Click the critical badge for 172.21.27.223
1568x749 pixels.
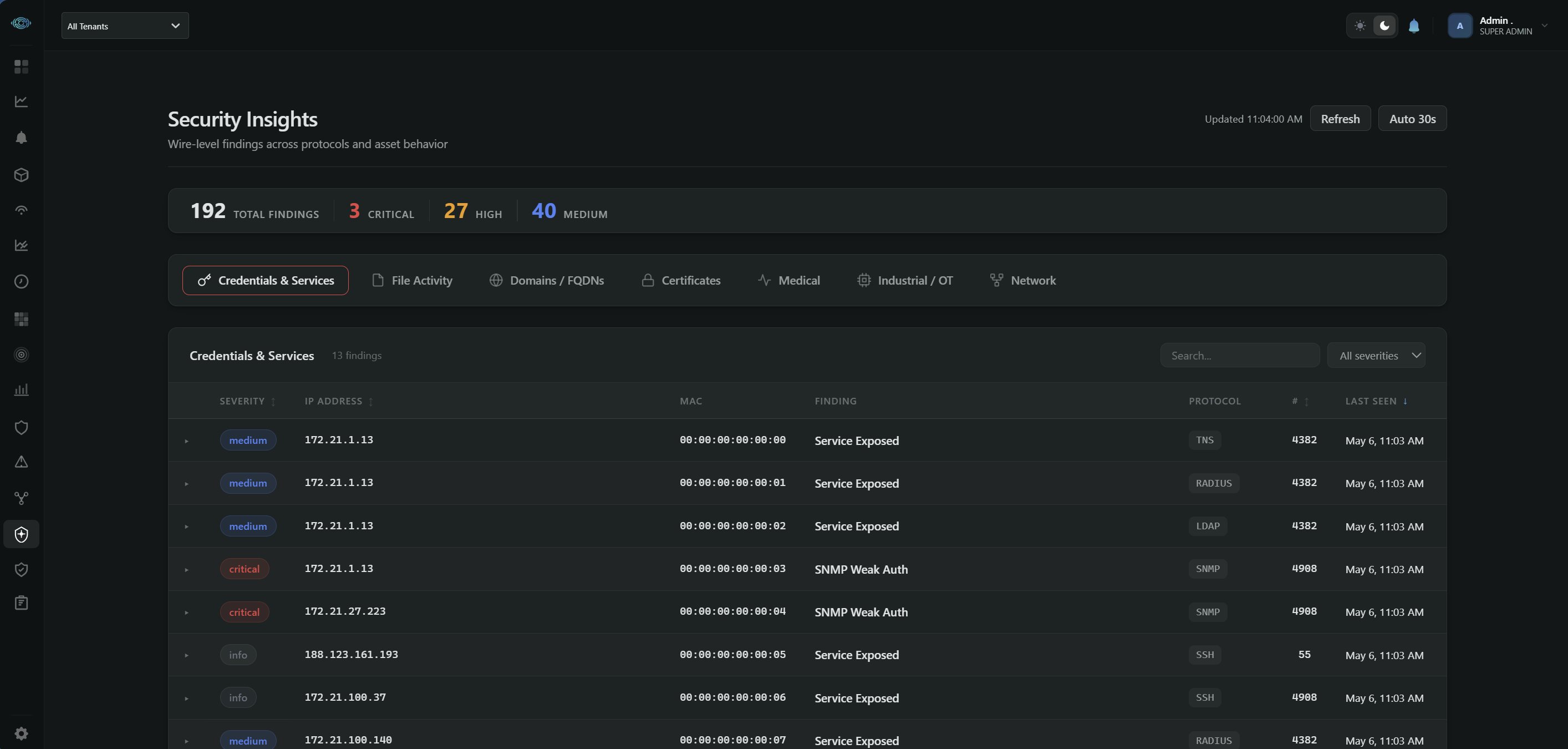(244, 612)
